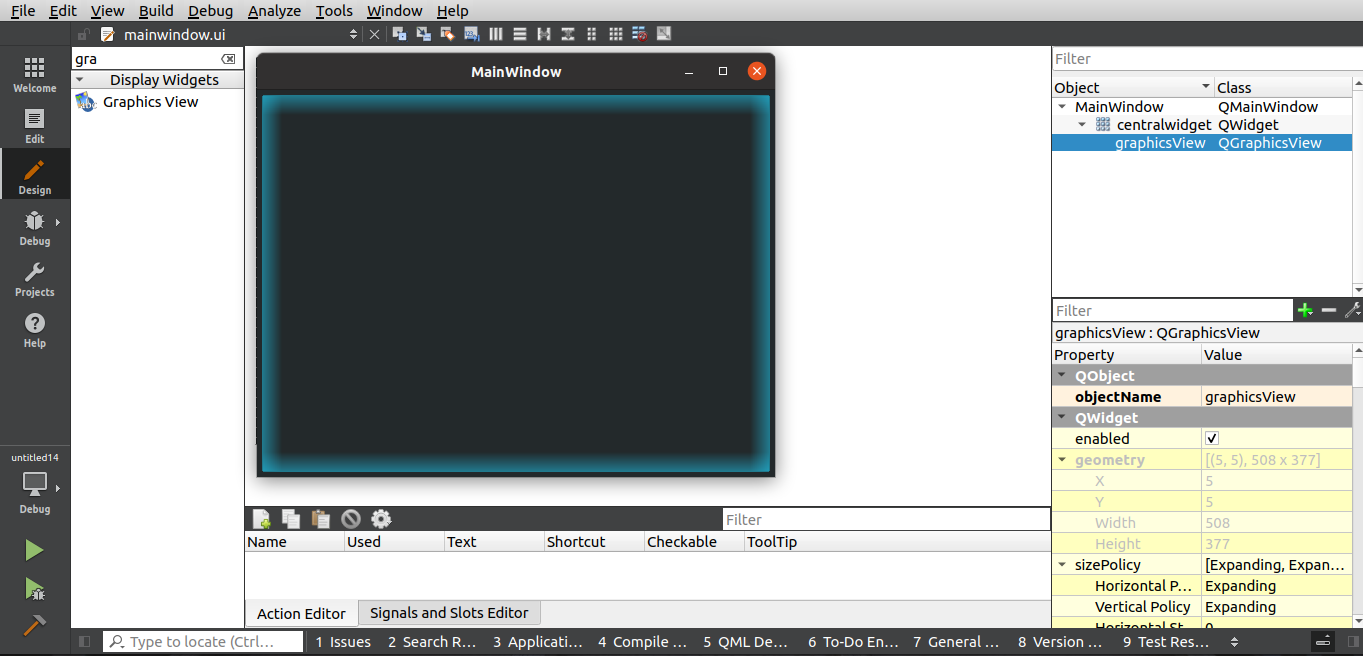Open the Projects mode
The image size is (1363, 656).
click(34, 279)
